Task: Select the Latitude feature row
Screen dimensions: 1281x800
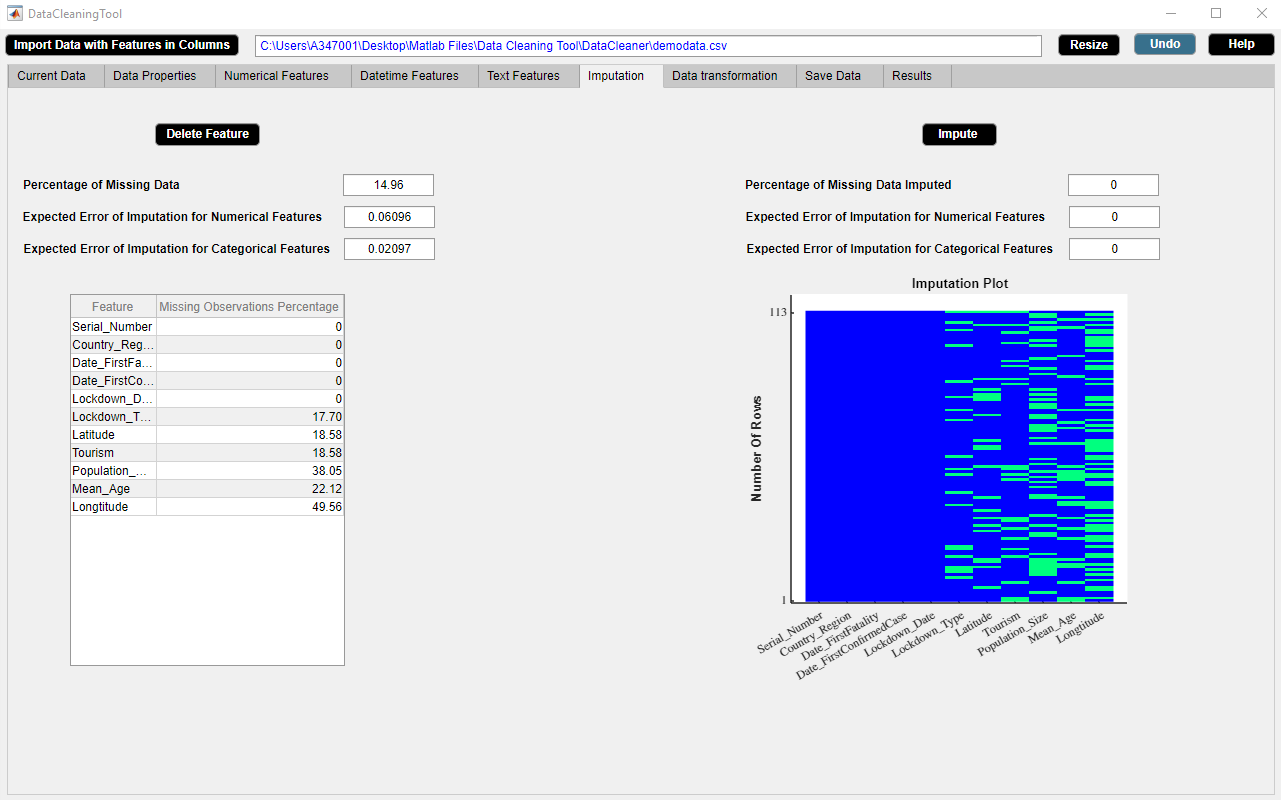Action: pos(207,435)
